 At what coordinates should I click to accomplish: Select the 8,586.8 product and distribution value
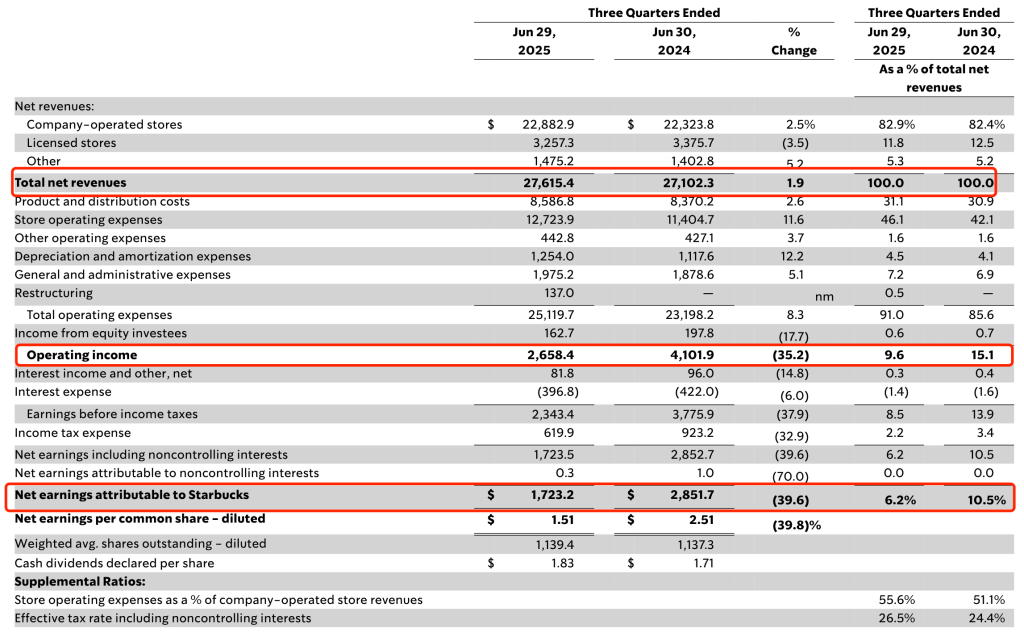(x=553, y=201)
